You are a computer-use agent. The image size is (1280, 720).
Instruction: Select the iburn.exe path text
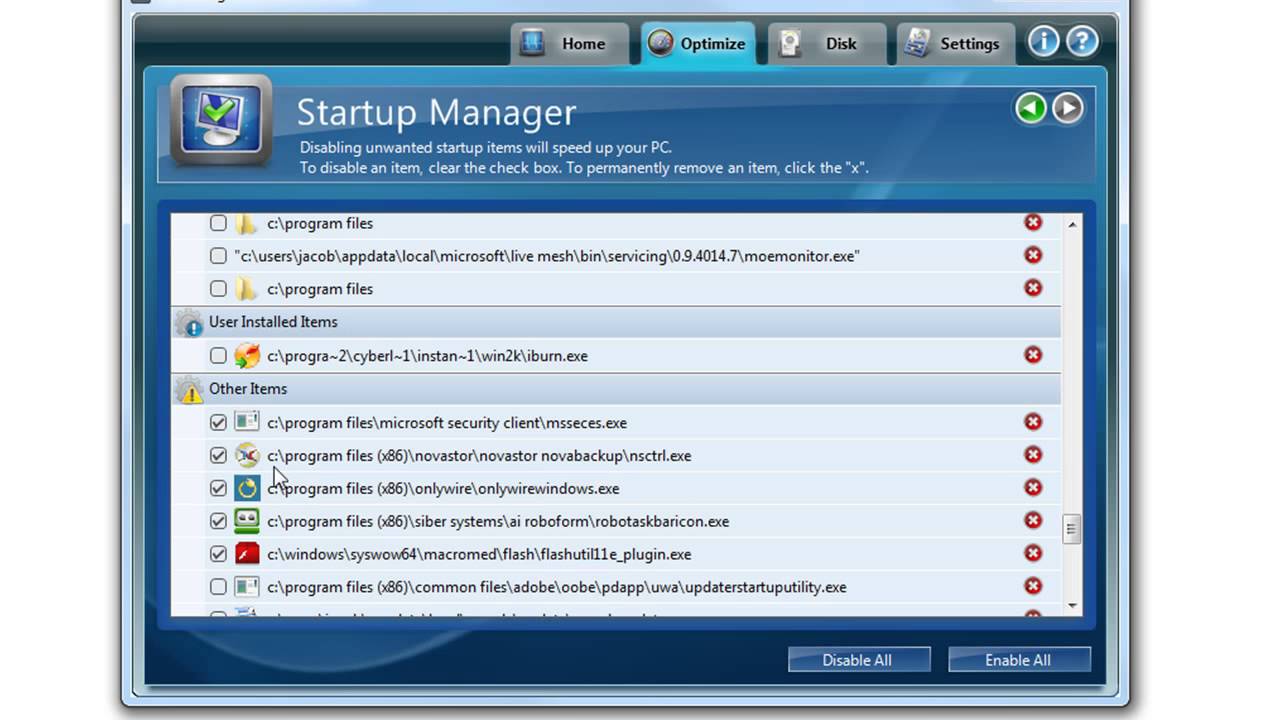point(427,356)
